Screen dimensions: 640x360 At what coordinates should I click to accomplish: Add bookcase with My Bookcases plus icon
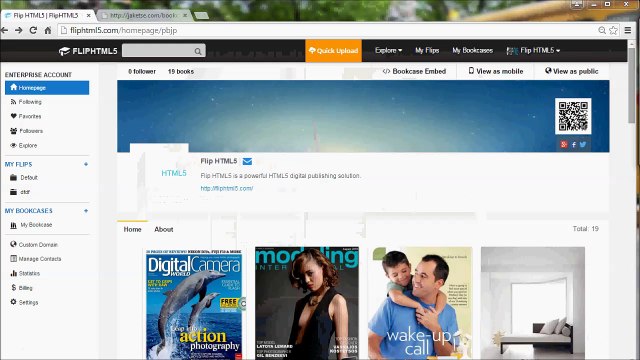click(86, 211)
